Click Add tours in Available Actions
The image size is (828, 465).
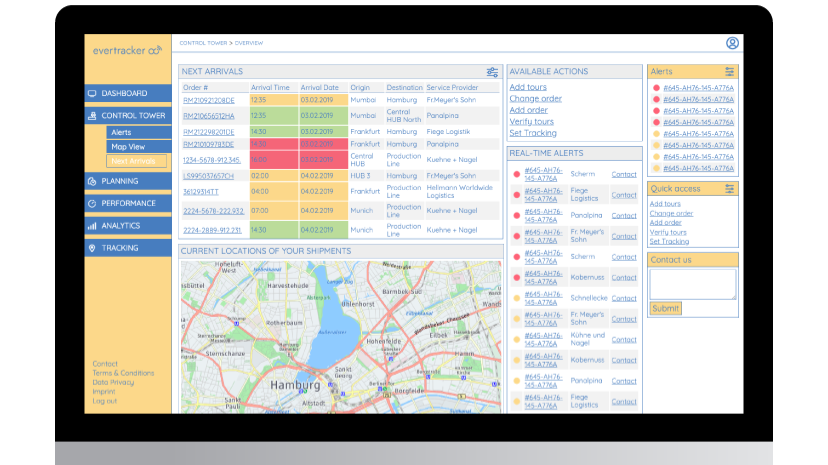pyautogui.click(x=528, y=87)
